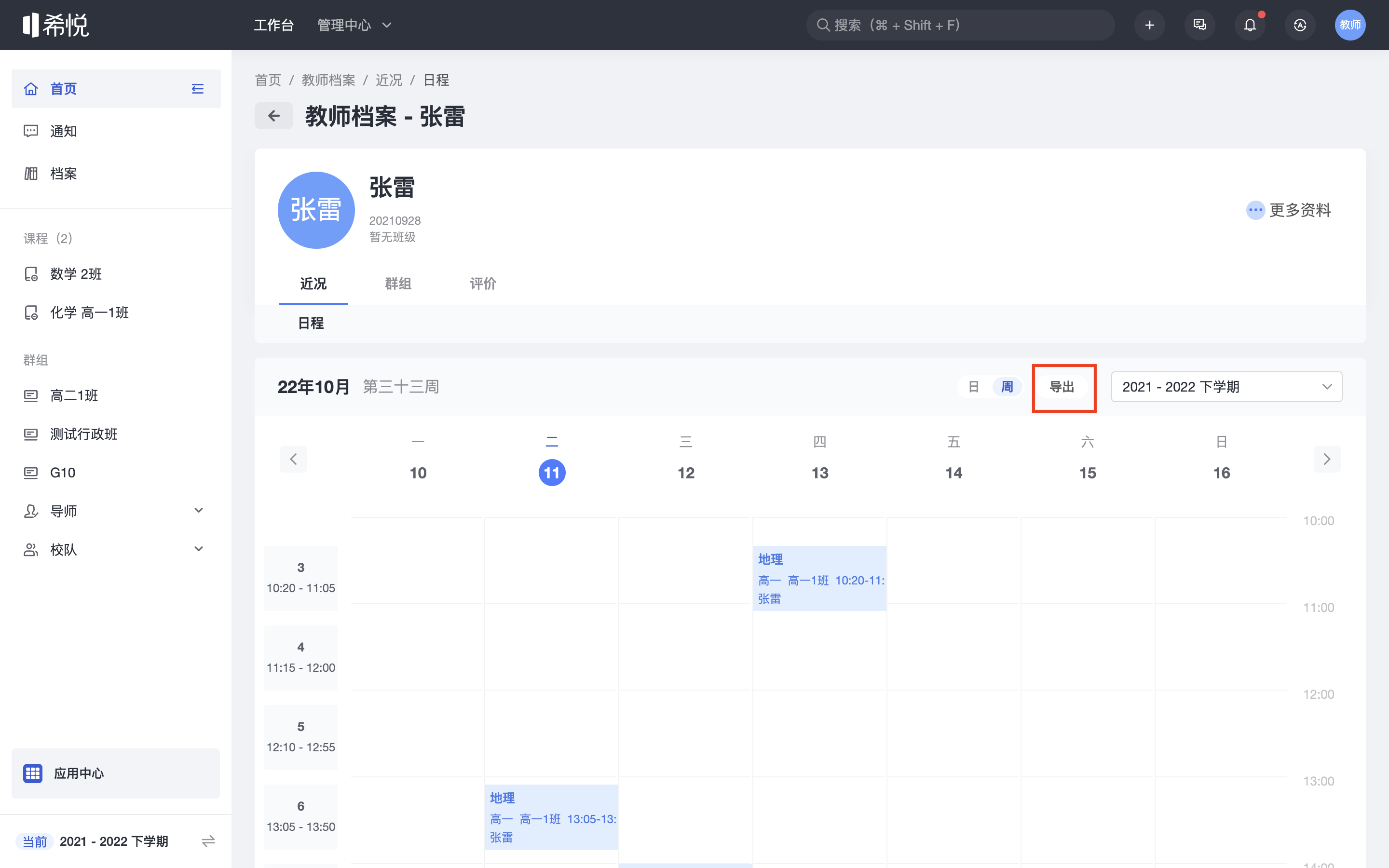Click period 3 slot 10:20 - 11:05

point(301,578)
